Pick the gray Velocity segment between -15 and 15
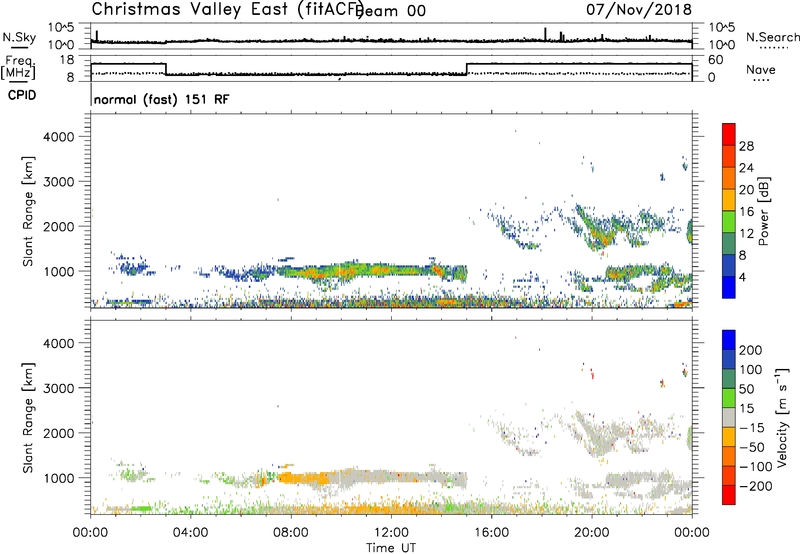Image resolution: width=800 pixels, height=554 pixels. (x=729, y=417)
